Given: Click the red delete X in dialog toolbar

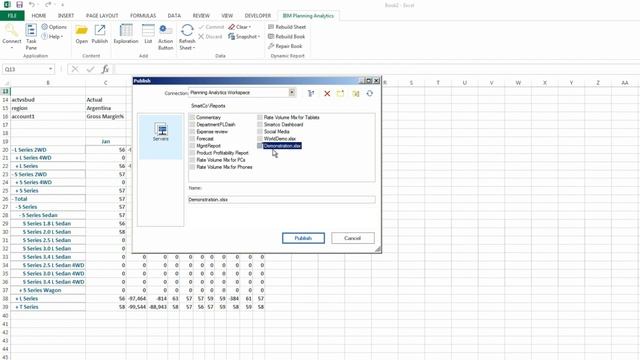Looking at the screenshot, I should coord(327,93).
